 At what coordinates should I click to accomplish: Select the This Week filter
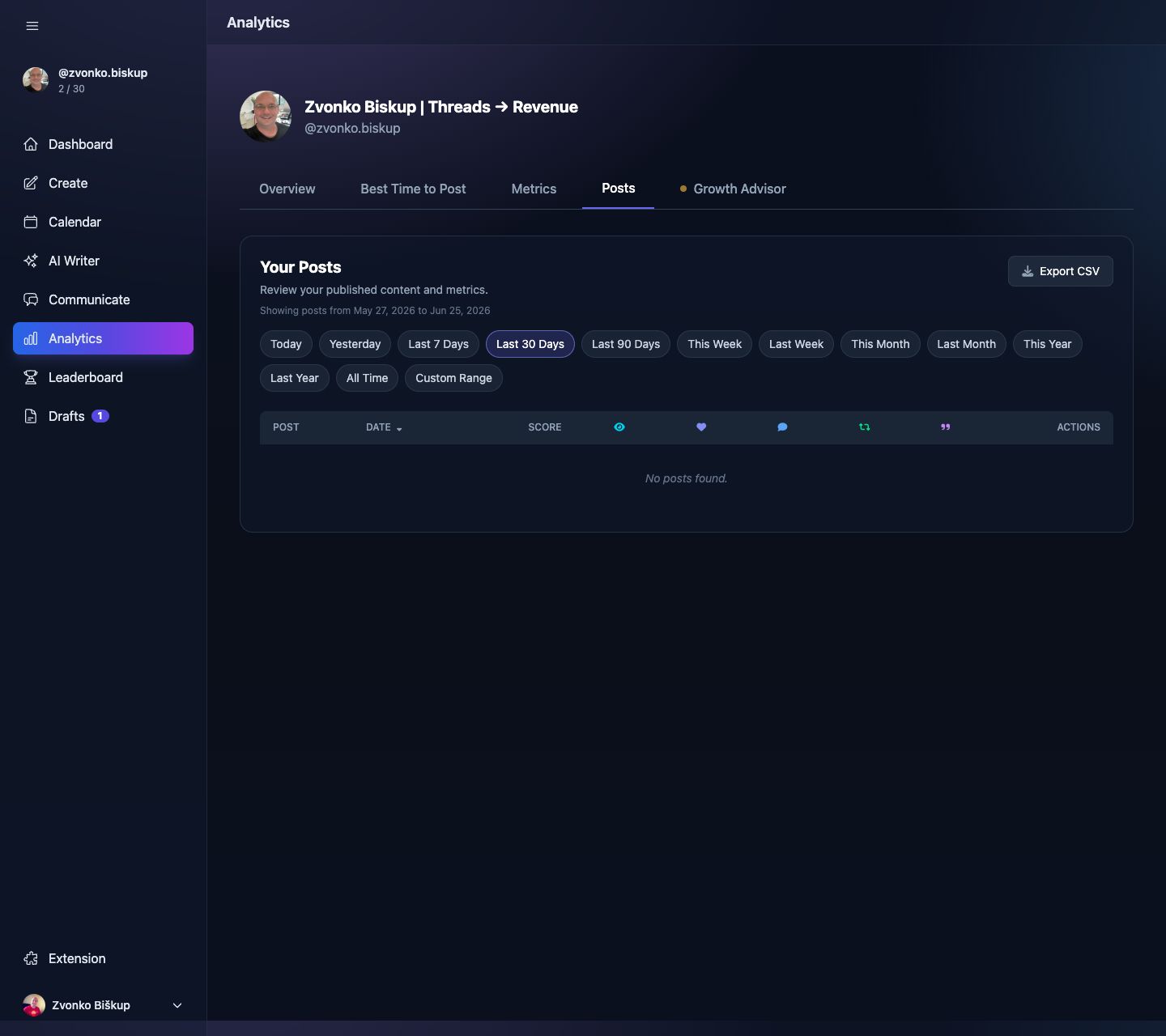click(715, 344)
